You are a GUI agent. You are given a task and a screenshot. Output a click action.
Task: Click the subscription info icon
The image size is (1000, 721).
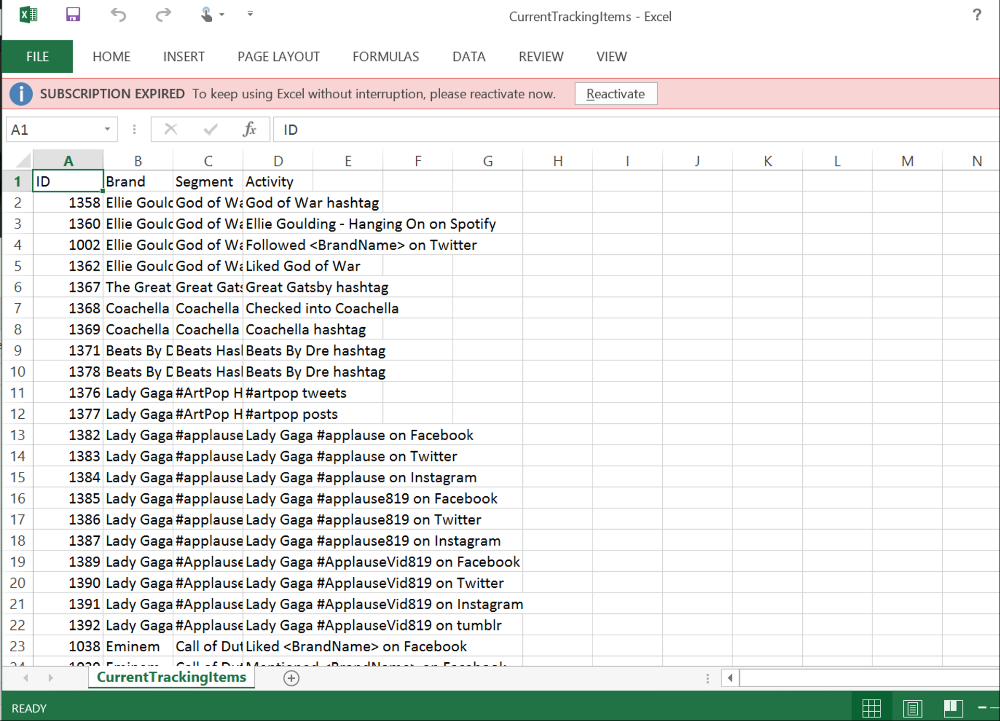coord(21,94)
